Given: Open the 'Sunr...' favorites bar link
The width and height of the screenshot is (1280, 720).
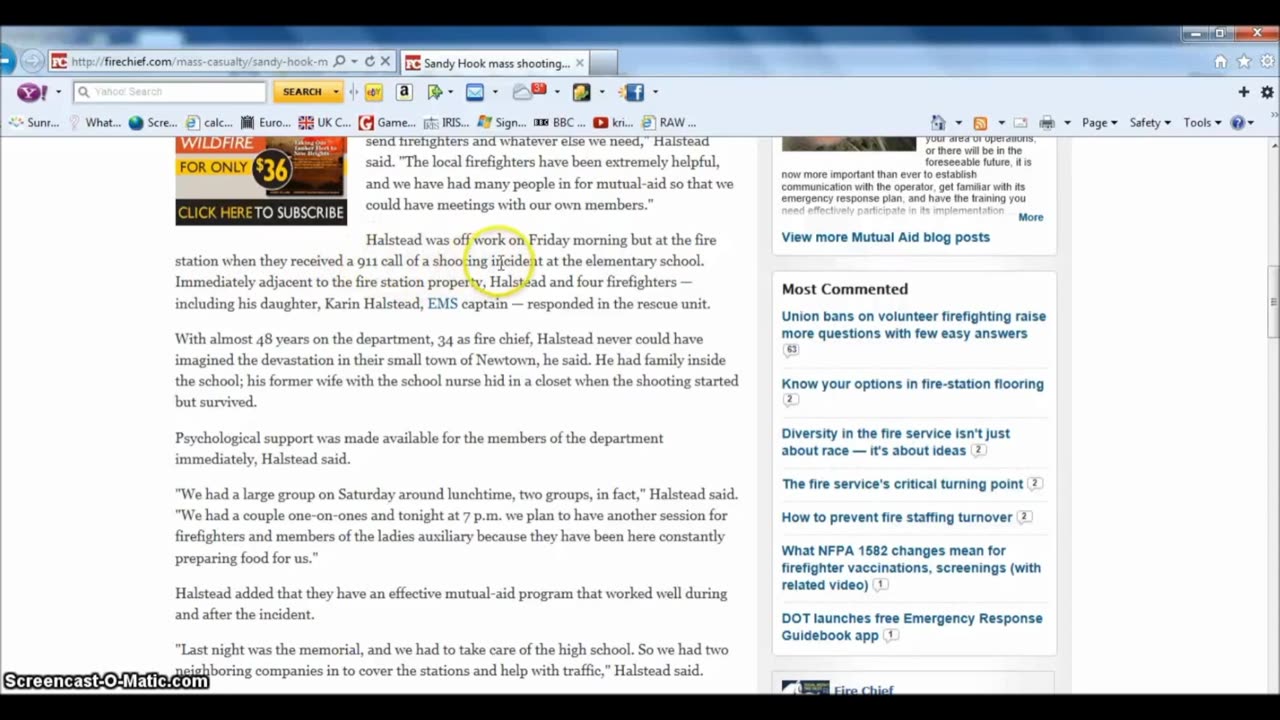Looking at the screenshot, I should coord(35,123).
